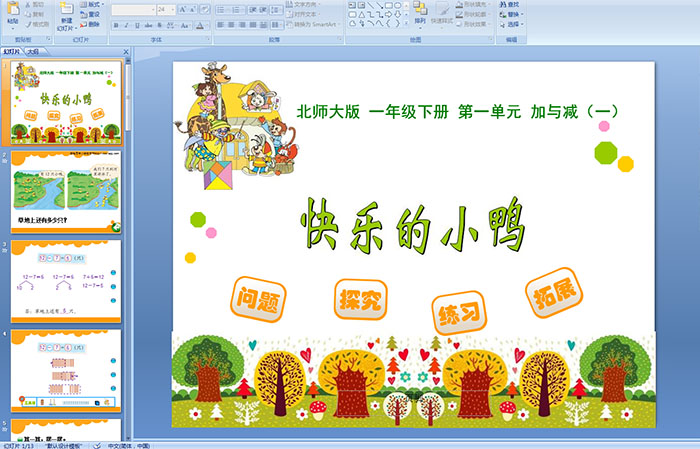Click the orange 拓展 button on slide

point(554,293)
